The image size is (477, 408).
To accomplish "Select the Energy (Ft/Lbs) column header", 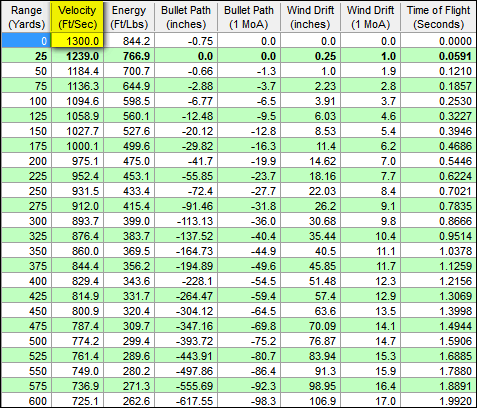I will 129,17.
